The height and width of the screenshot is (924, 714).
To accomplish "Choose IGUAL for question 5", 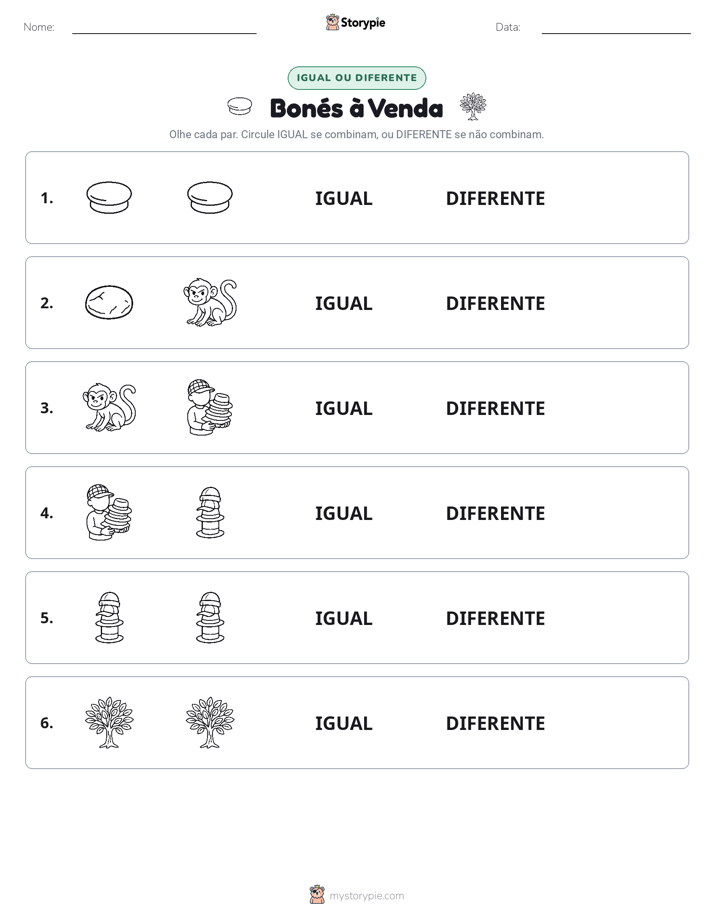I will (343, 618).
